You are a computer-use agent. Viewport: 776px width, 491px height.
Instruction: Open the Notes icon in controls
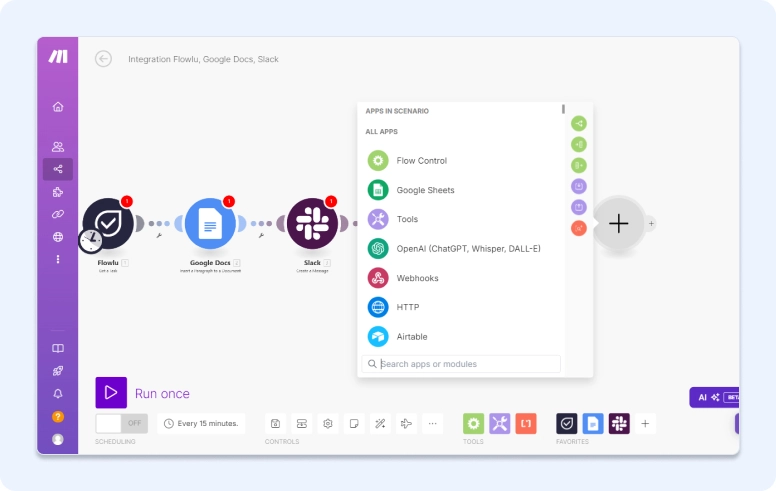tap(354, 424)
